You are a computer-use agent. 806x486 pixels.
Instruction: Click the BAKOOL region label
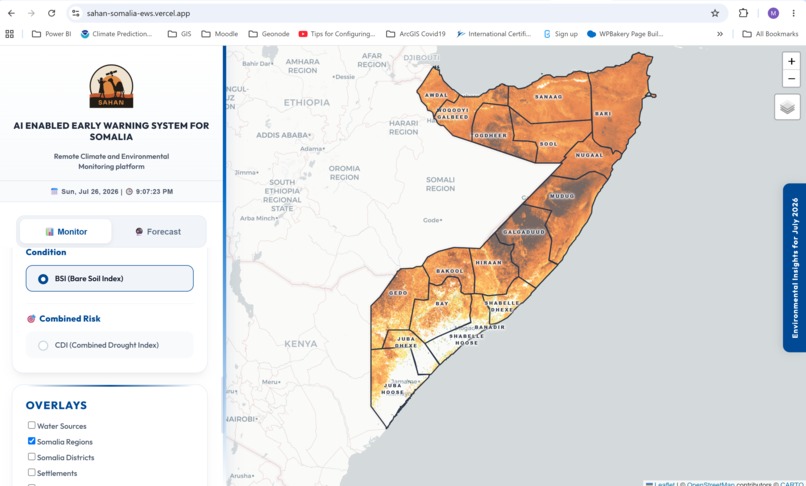[450, 271]
